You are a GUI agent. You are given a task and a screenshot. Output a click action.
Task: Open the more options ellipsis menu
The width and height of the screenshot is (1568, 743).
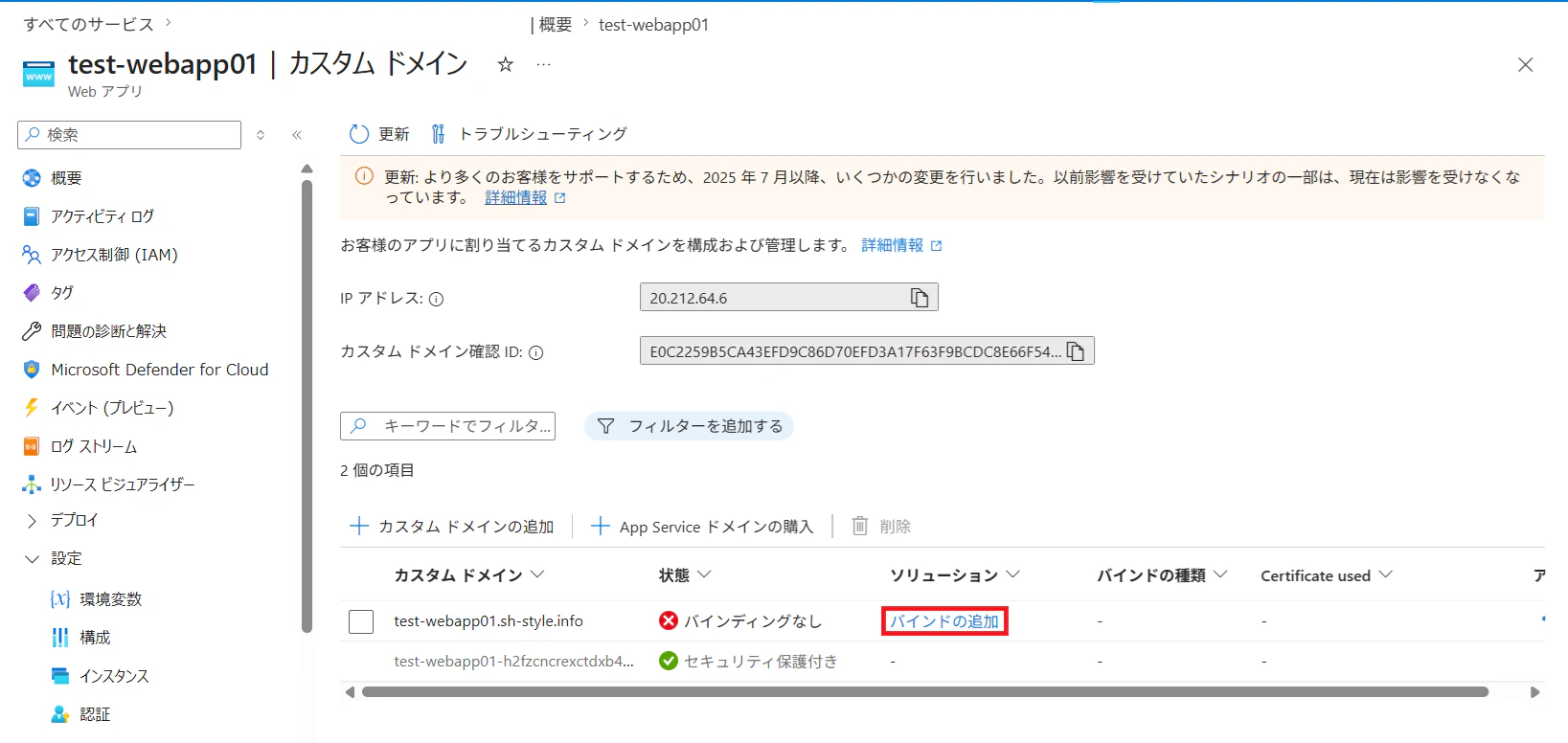click(x=544, y=64)
